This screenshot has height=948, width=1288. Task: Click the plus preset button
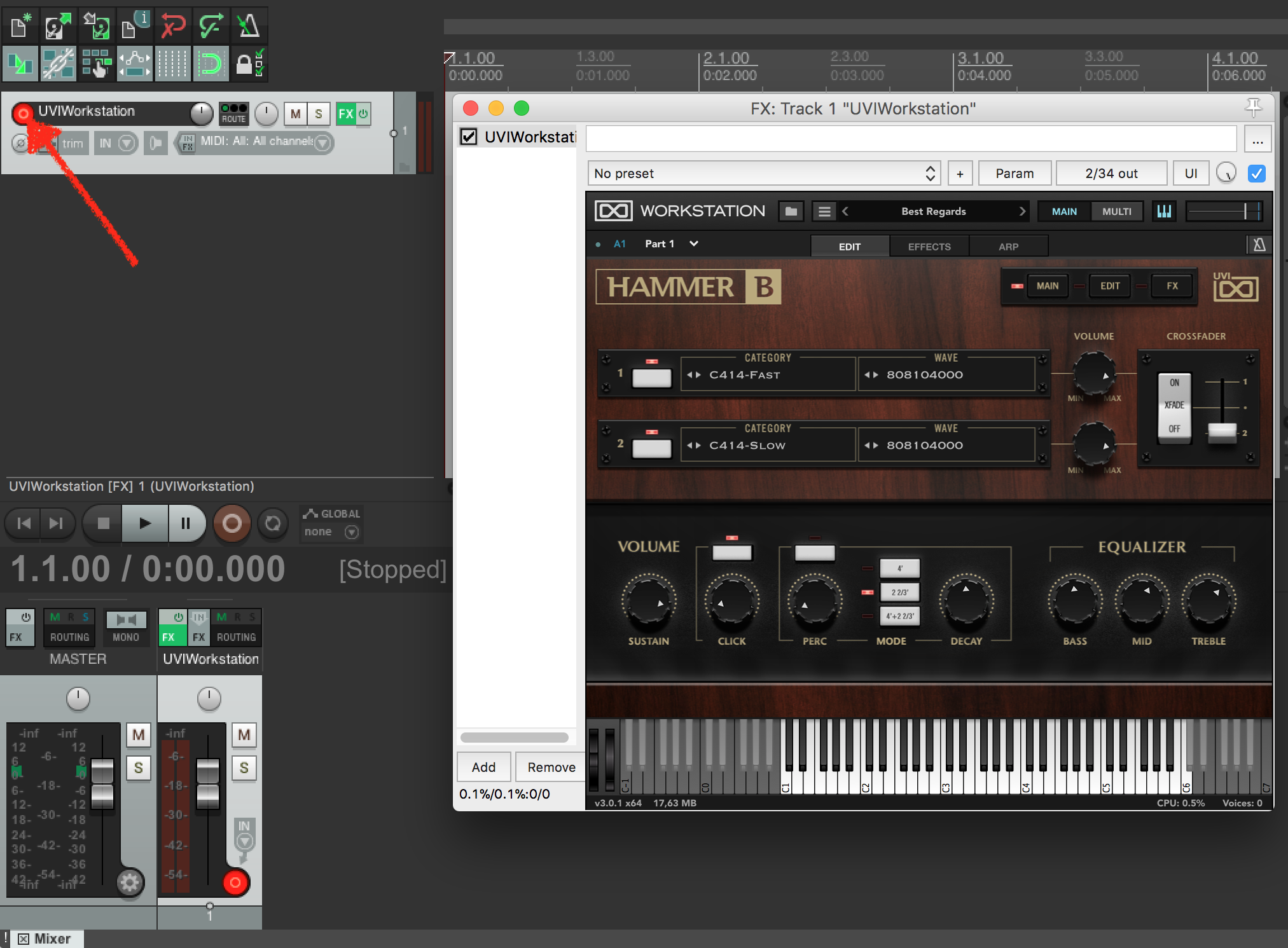(960, 174)
